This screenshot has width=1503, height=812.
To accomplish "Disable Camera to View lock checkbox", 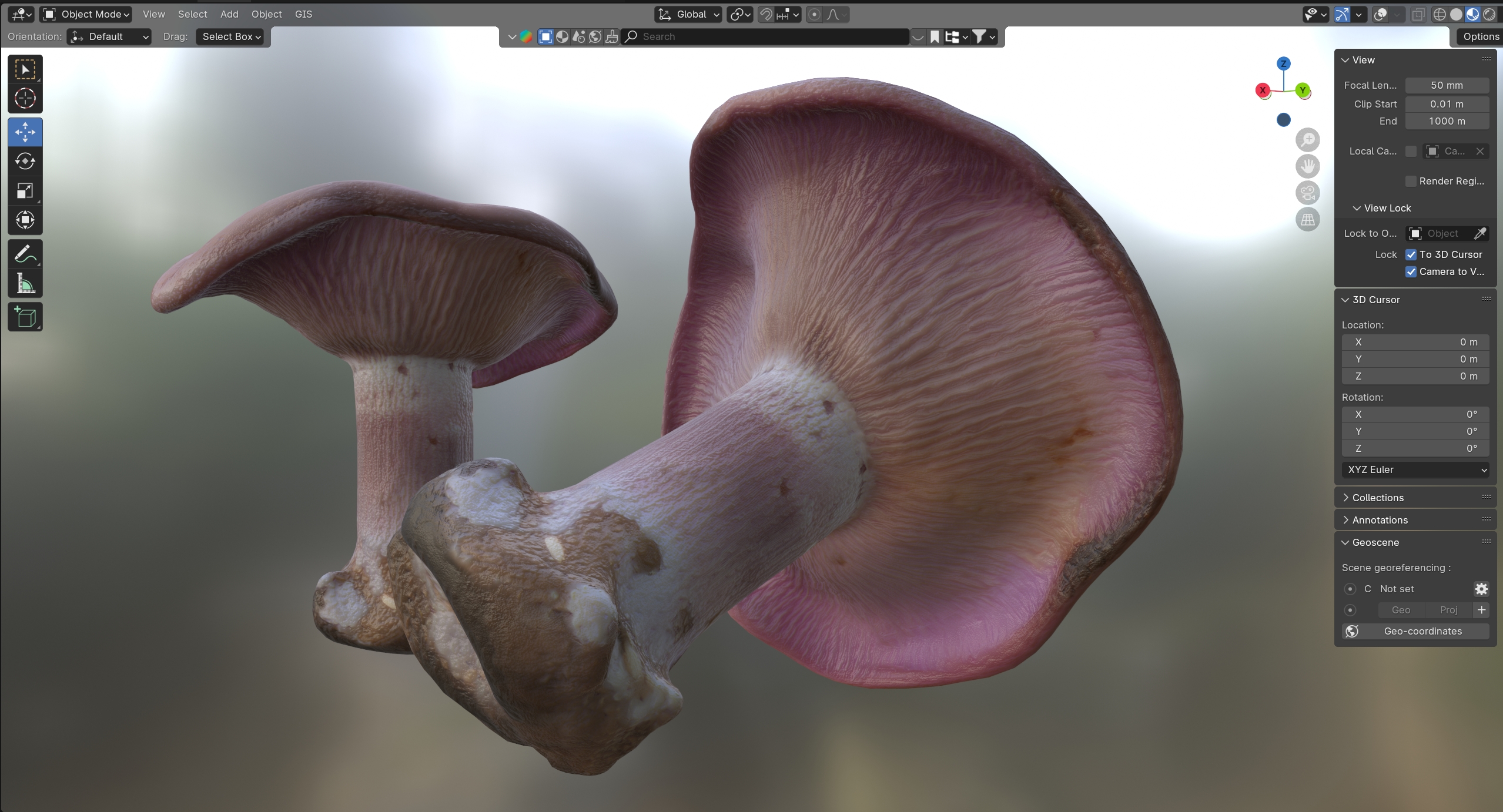I will 1411,271.
